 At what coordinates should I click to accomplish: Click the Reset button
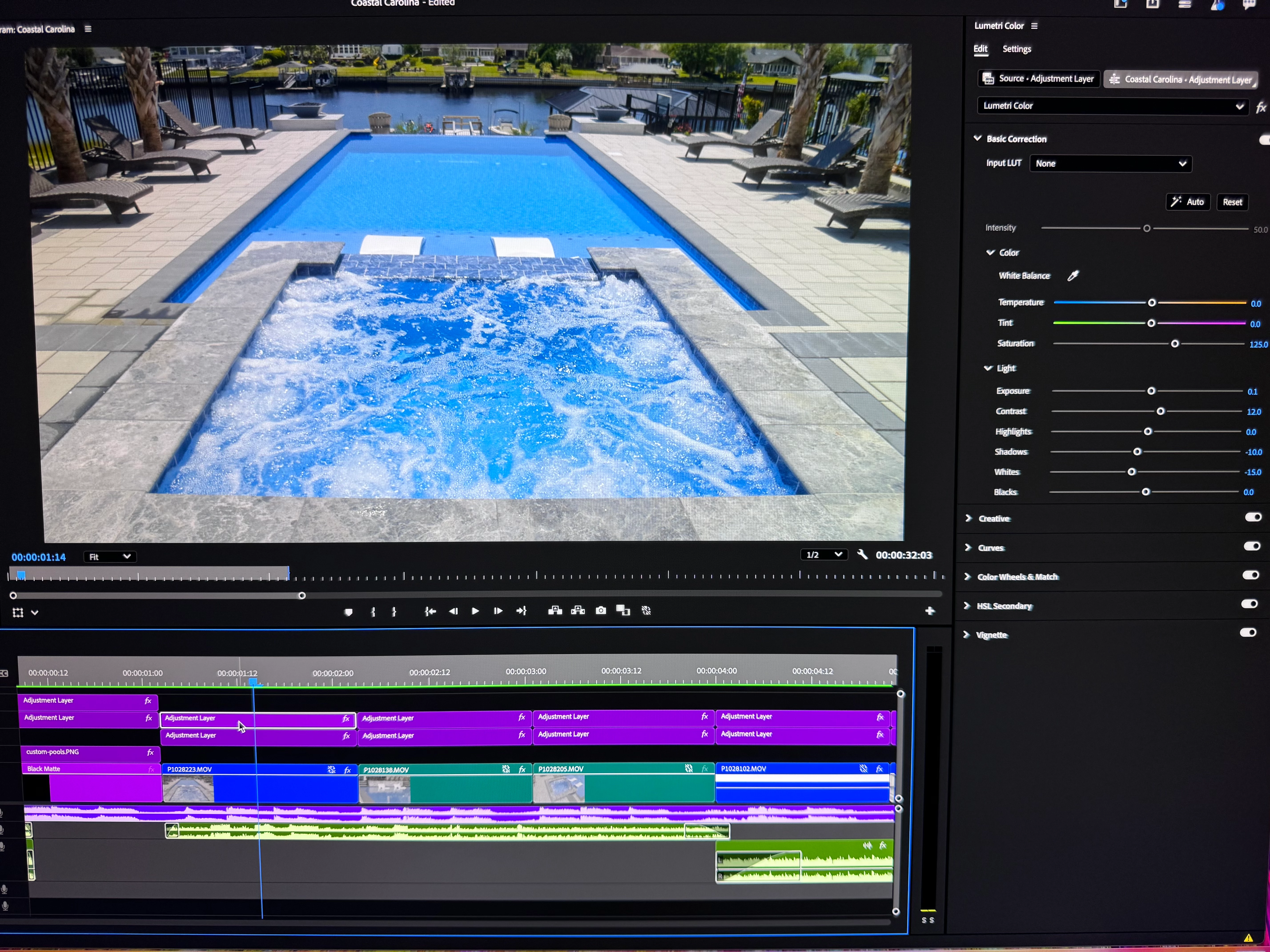[1232, 202]
